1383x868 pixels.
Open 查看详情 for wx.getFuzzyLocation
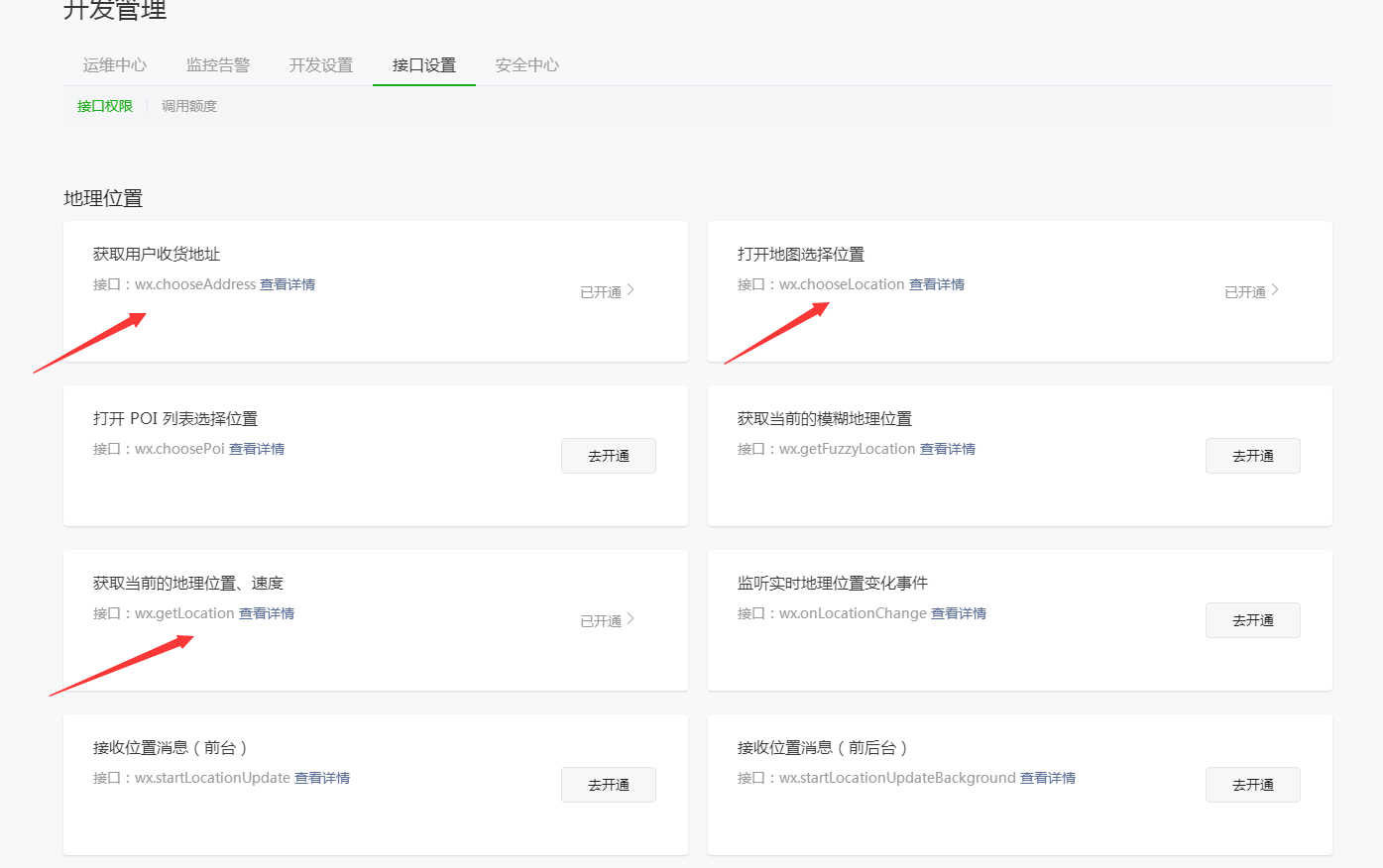pos(947,449)
